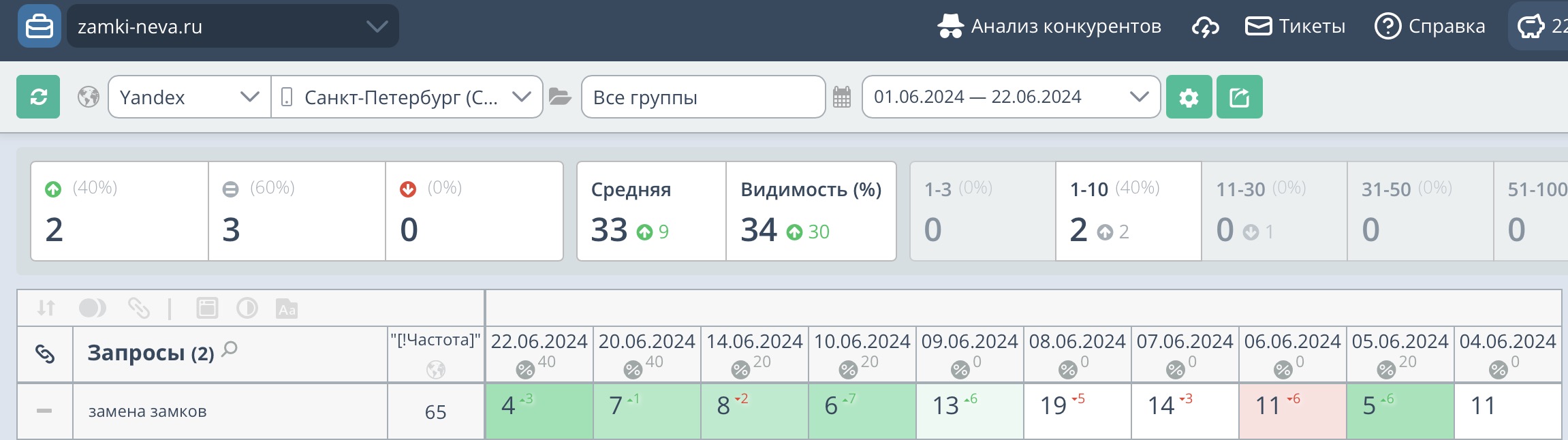Image resolution: width=1568 pixels, height=440 pixels.
Task: Click the briefcase project icon
Action: coord(39,27)
